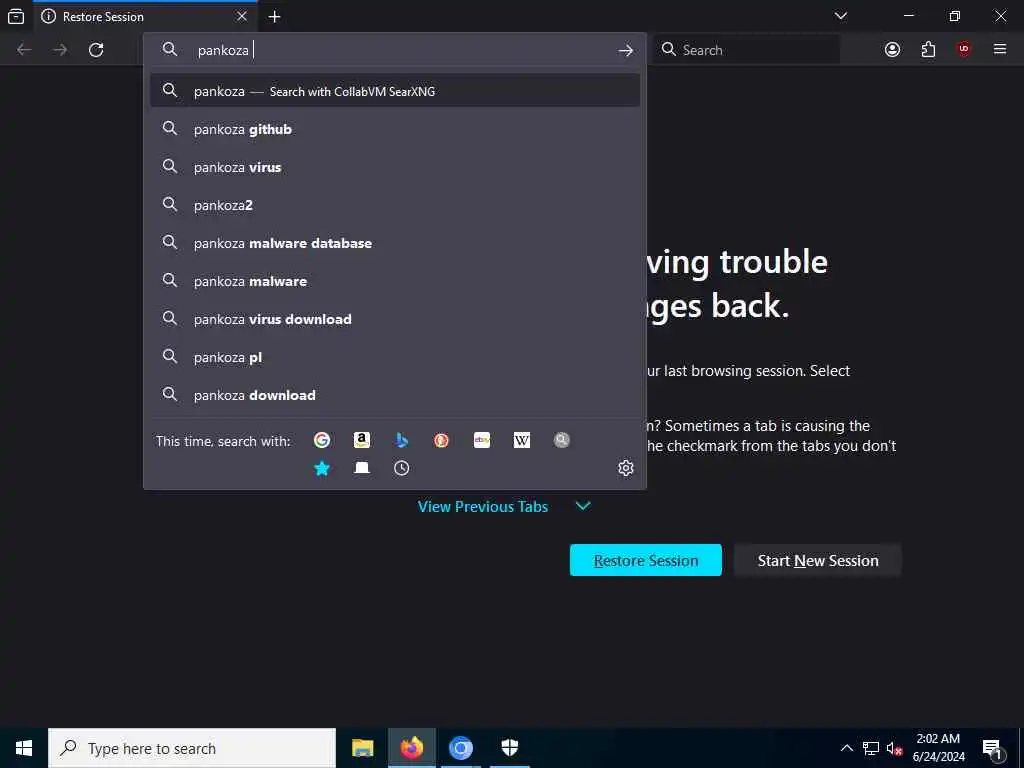The width and height of the screenshot is (1024, 768).
Task: Open Windows Security shield on taskbar
Action: 509,748
